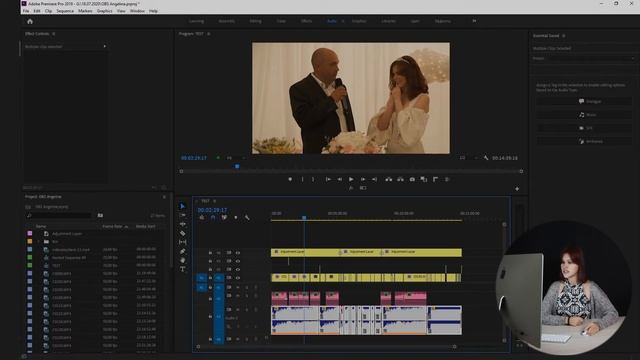Export frame with the camera icon
Viewport: 640px width, 360px height.
pos(412,179)
